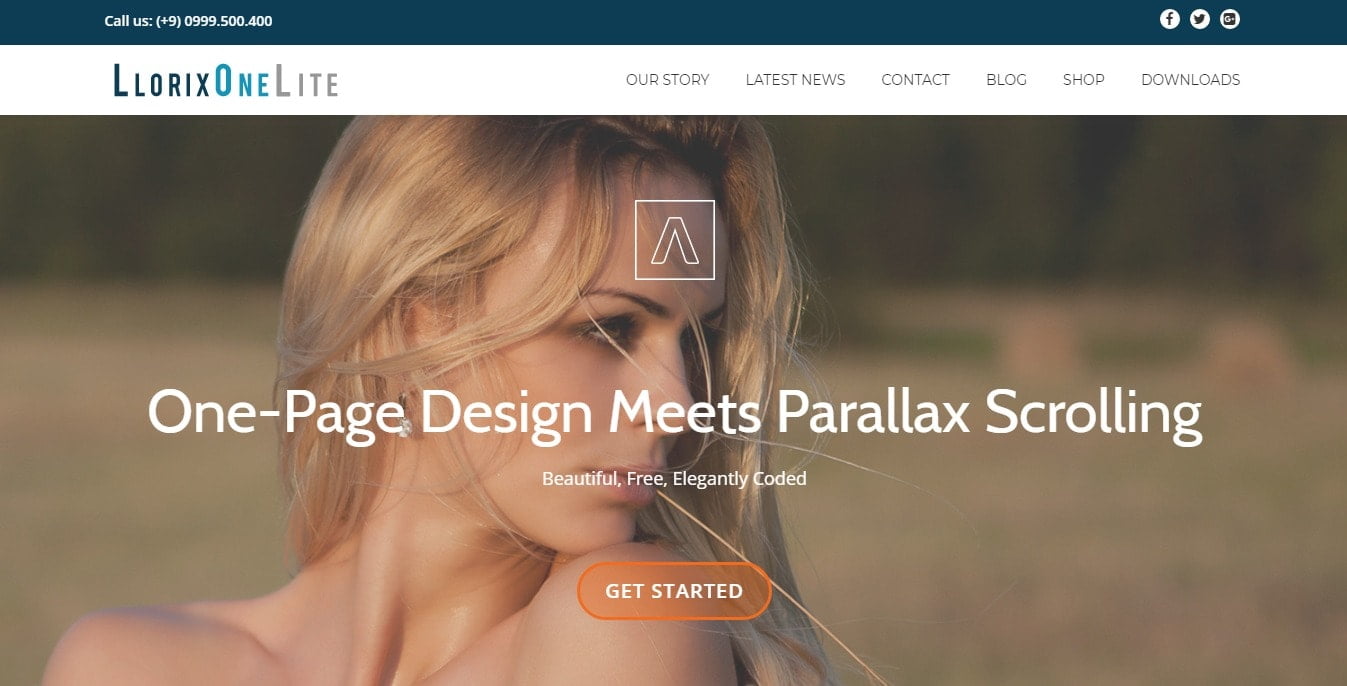Click the LlorixOneLite site logo
This screenshot has height=686, width=1347.
pos(226,81)
